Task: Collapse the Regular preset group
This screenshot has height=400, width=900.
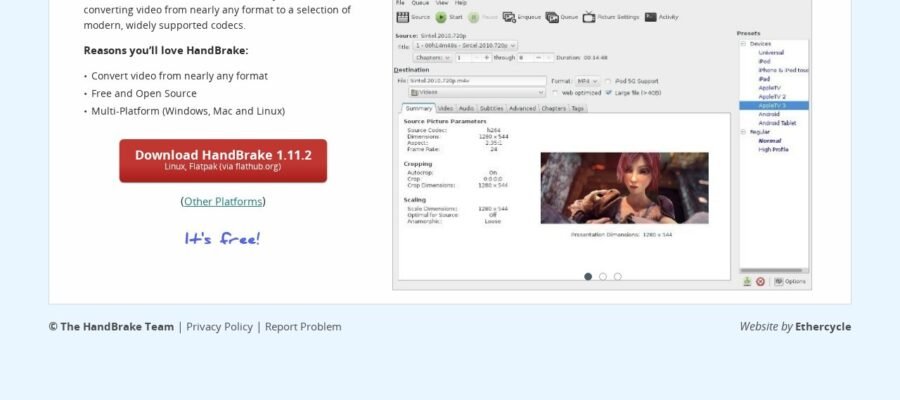Action: (743, 132)
